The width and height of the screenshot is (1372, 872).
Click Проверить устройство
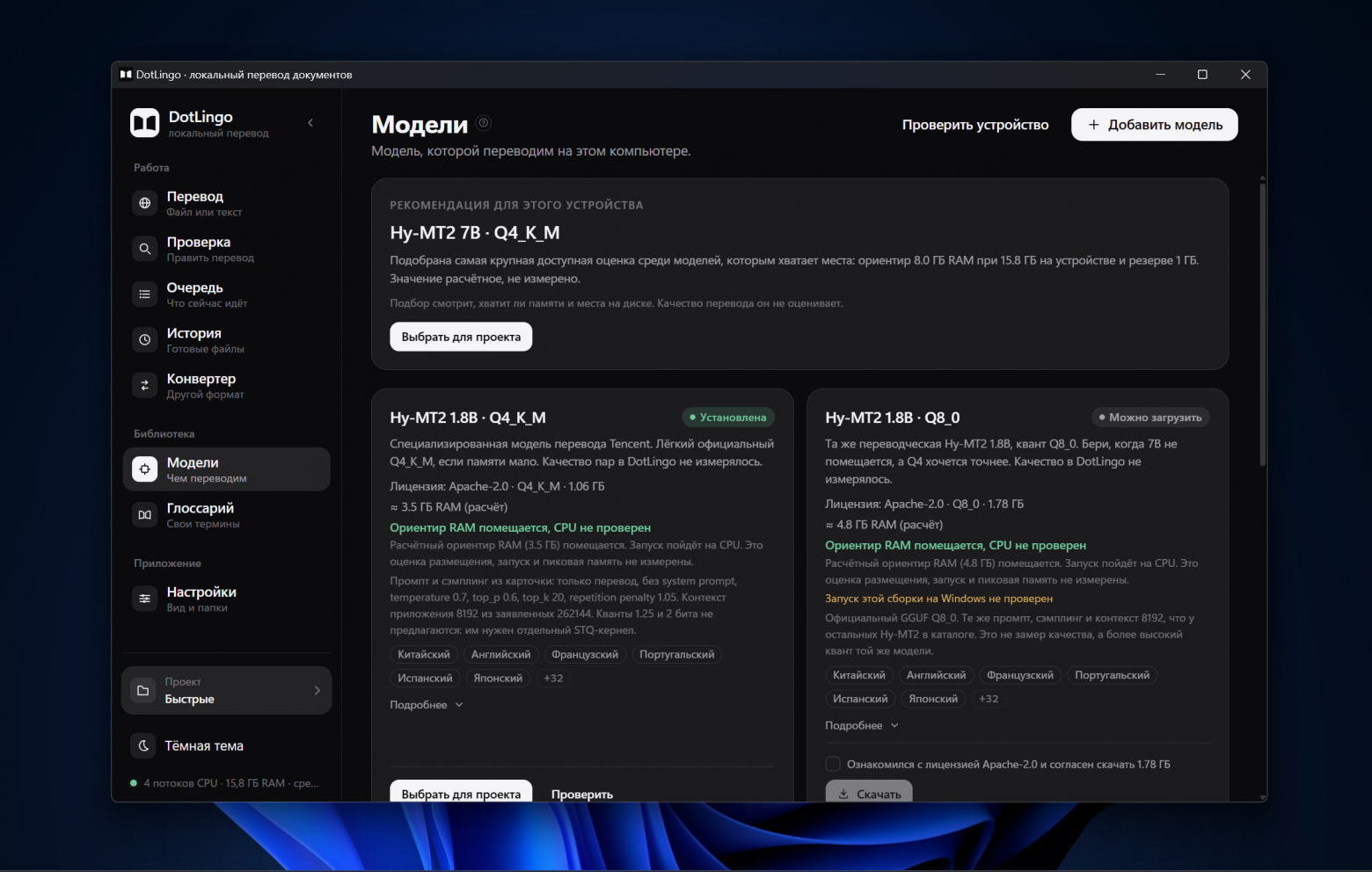[x=975, y=125]
